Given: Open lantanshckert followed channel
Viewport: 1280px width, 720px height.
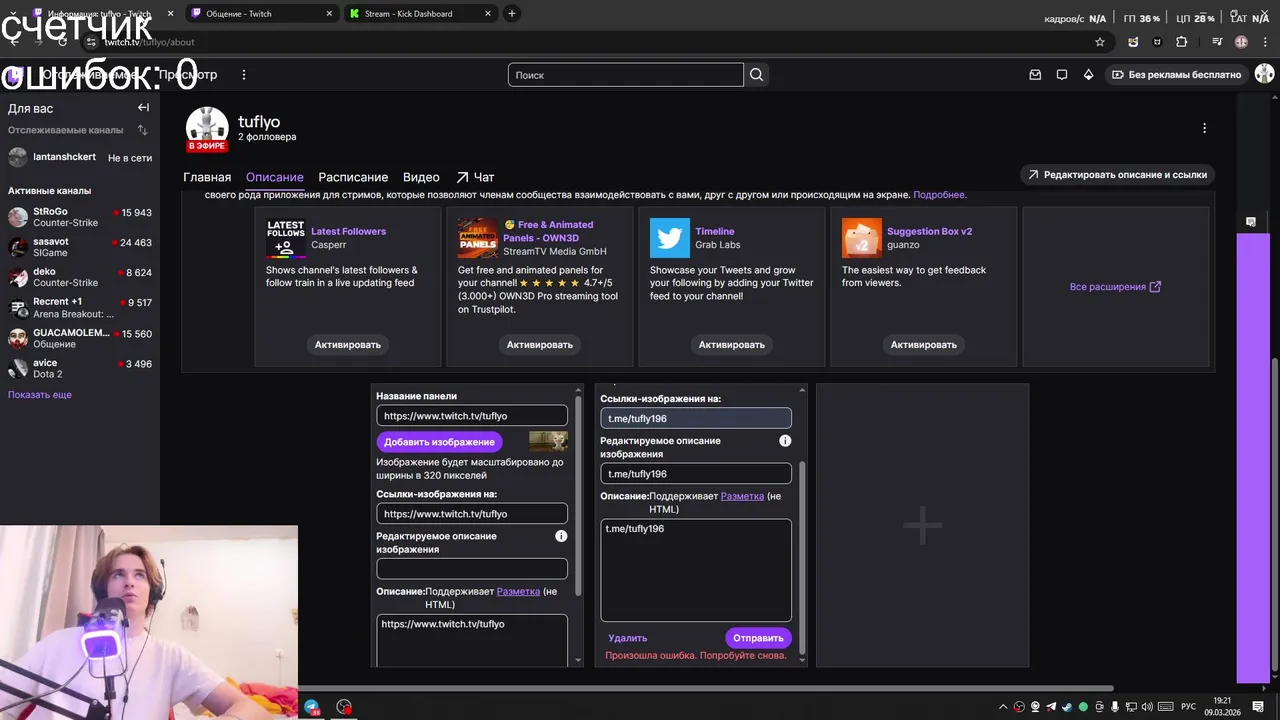Looking at the screenshot, I should click(80, 158).
